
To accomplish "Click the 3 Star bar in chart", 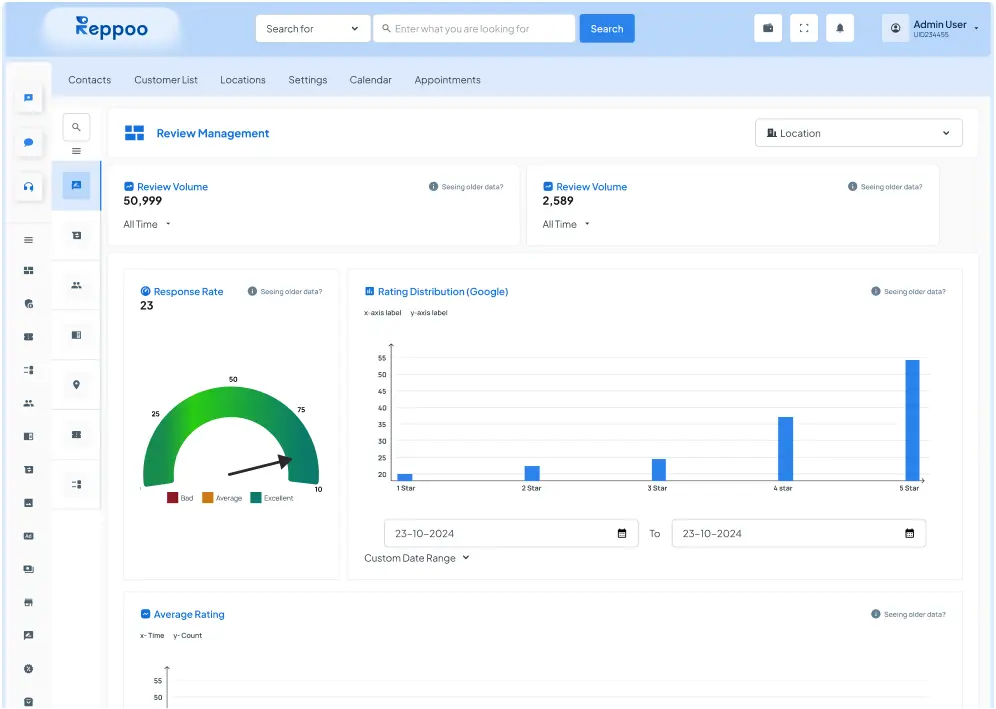I will [659, 469].
